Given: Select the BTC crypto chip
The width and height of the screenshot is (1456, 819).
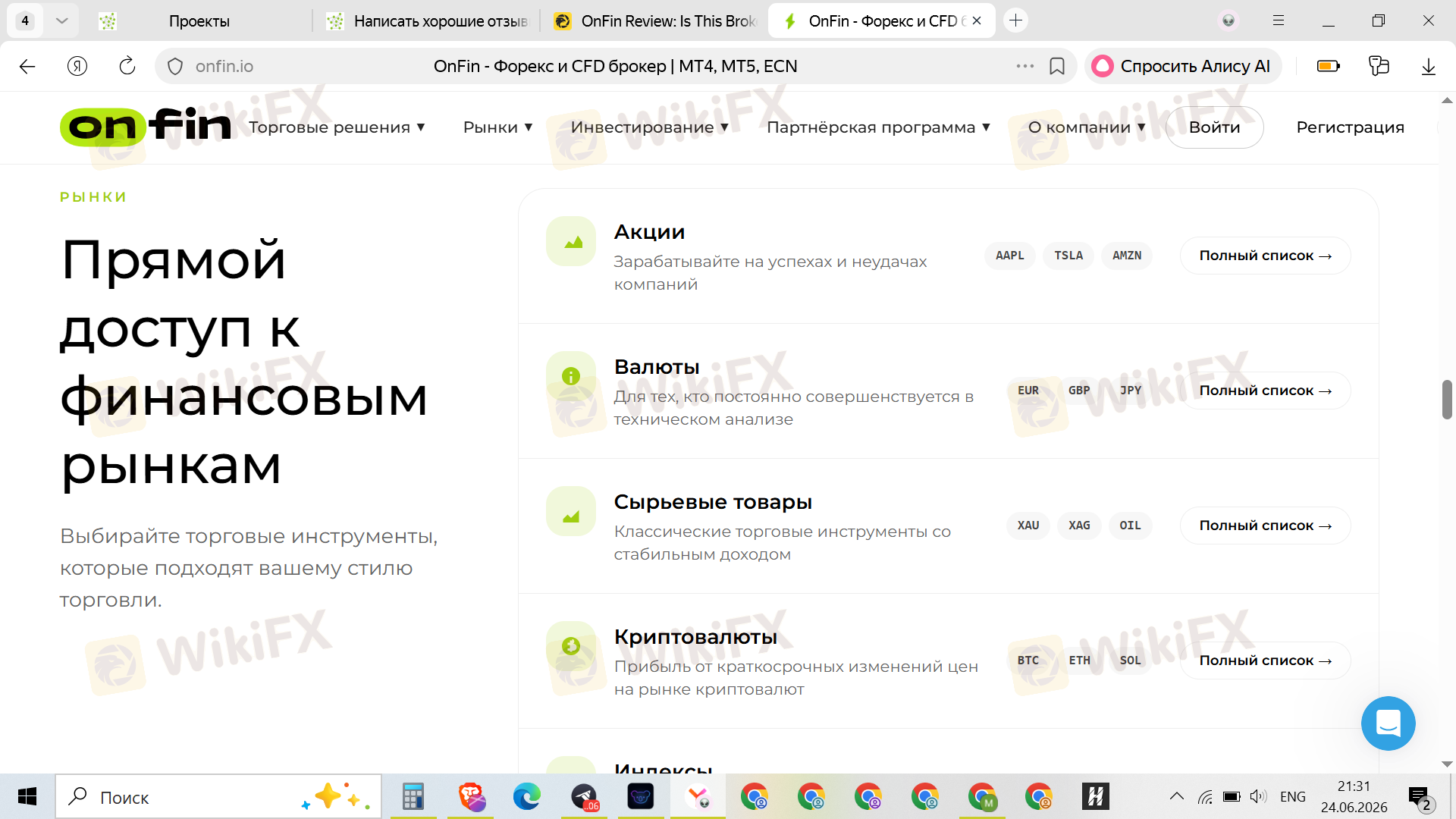Looking at the screenshot, I should click(1028, 661).
